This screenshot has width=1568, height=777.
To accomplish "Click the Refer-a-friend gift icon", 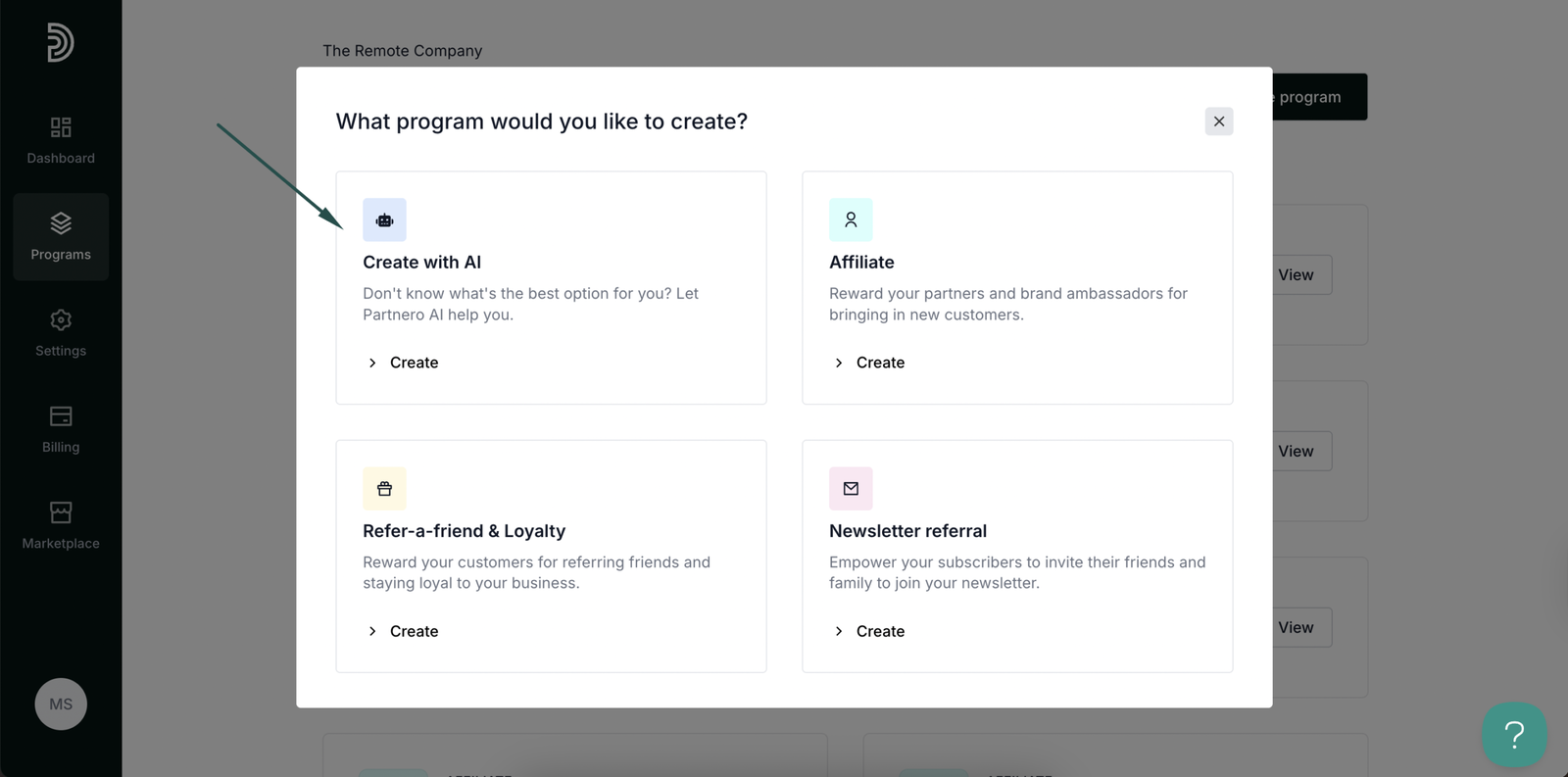I will [x=384, y=489].
